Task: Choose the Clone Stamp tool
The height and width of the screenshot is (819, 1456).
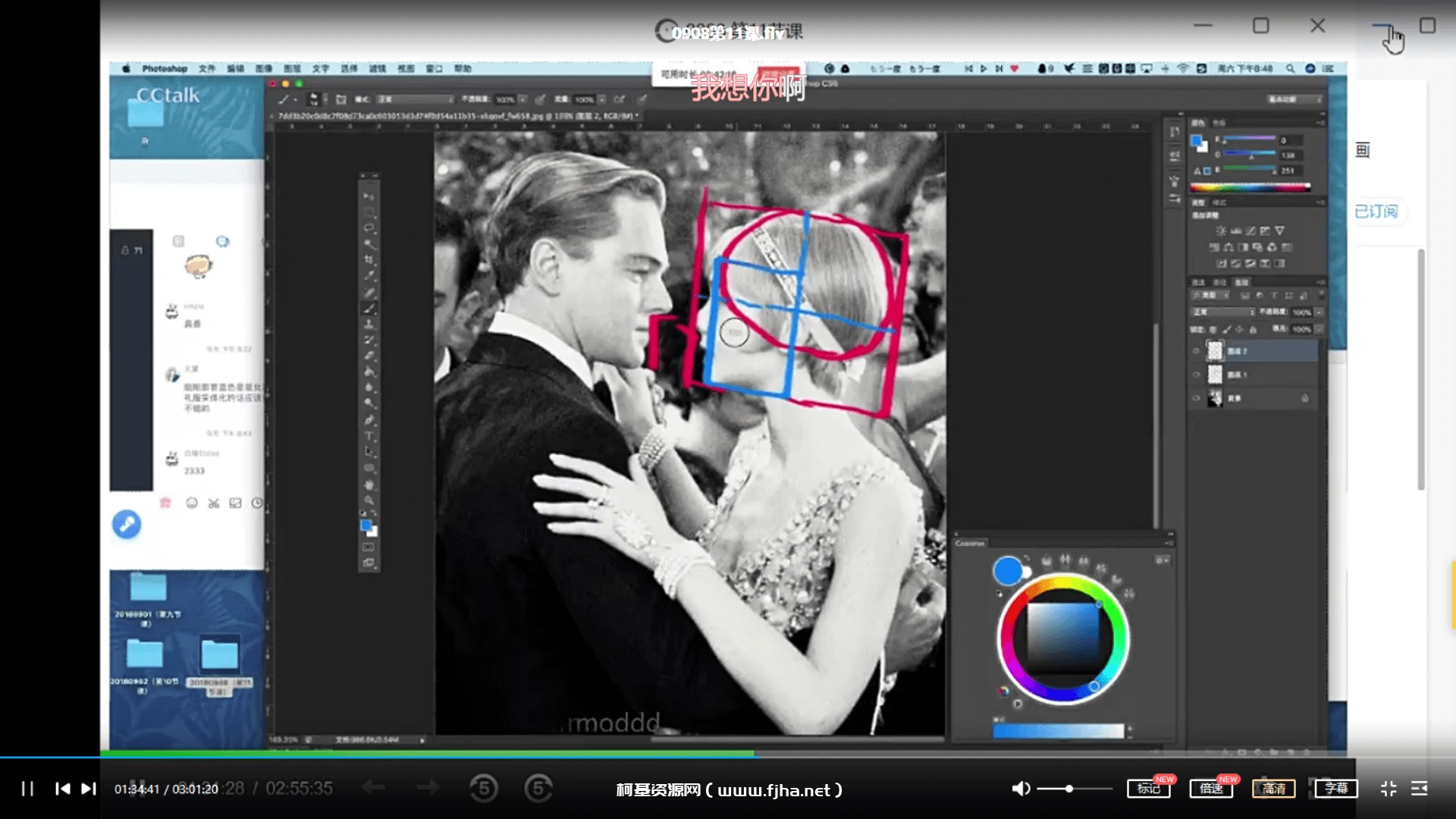Action: [x=369, y=324]
